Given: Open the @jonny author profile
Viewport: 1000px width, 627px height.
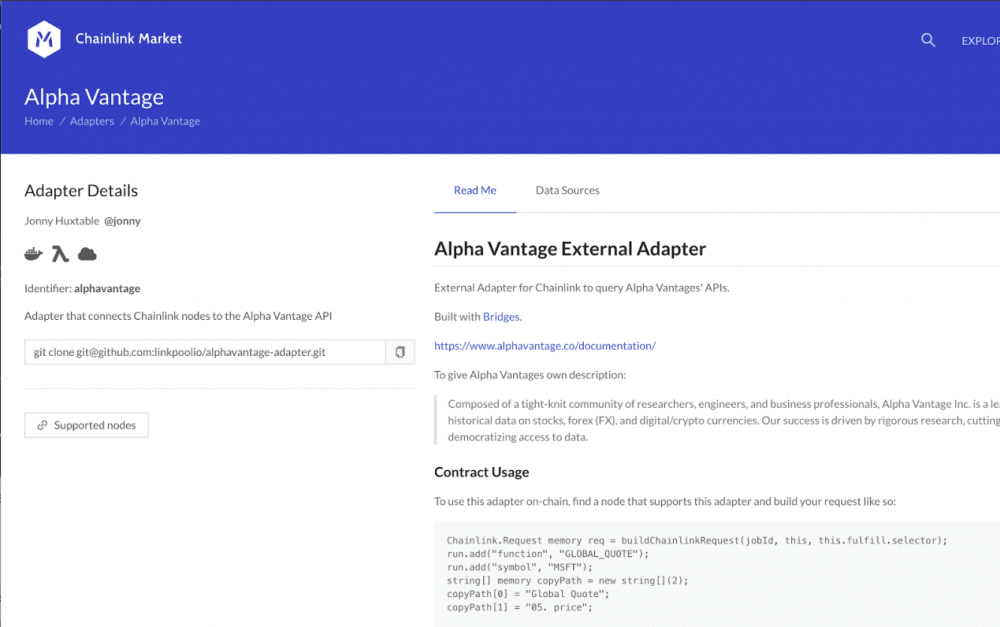Looking at the screenshot, I should 122,221.
